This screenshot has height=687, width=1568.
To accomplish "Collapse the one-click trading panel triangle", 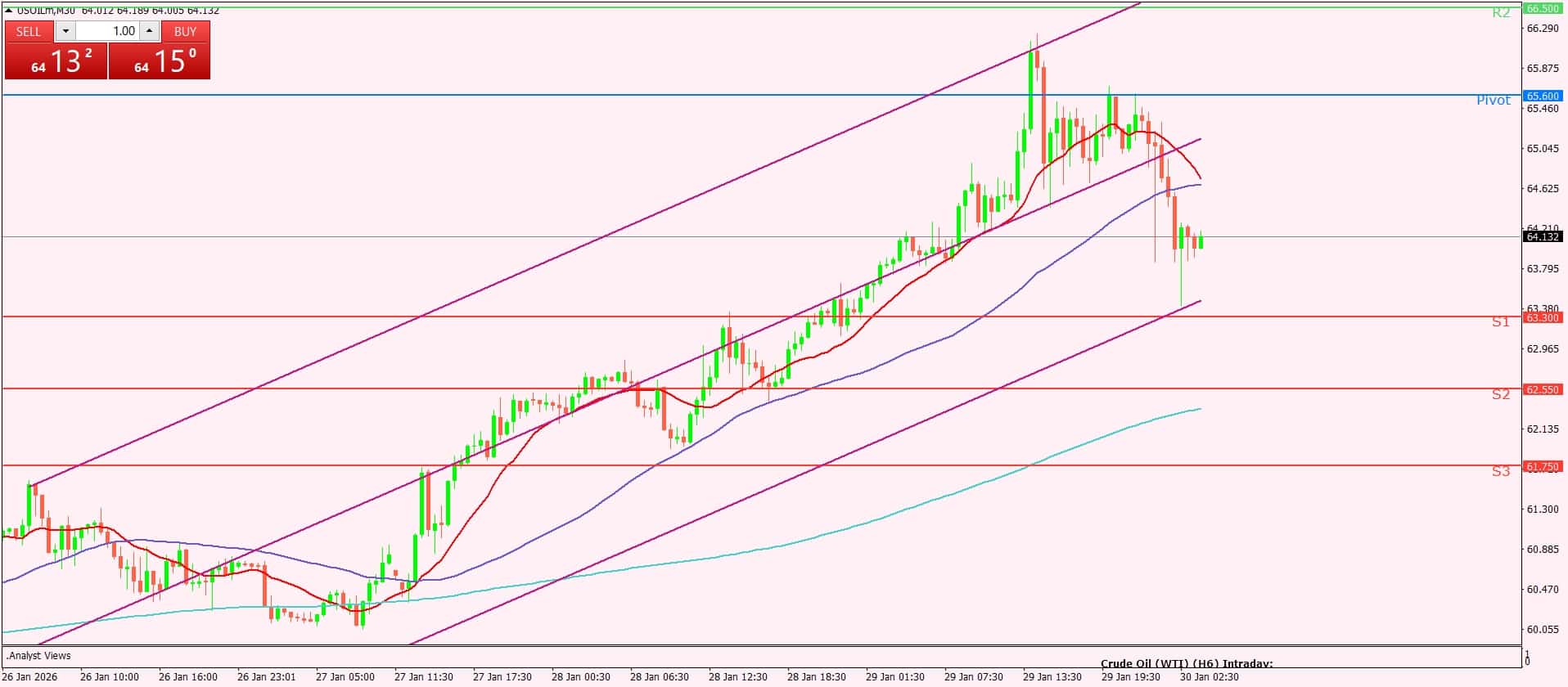I will click(x=9, y=10).
